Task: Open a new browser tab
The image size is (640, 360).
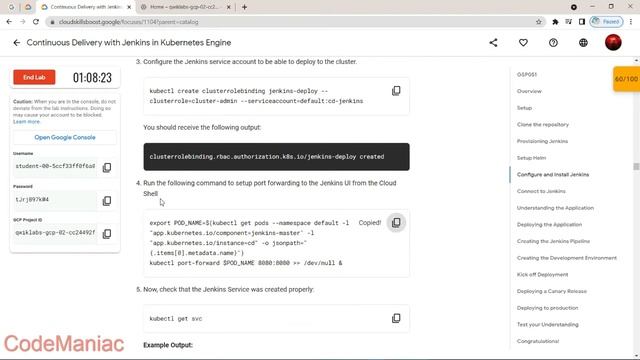Action: pyautogui.click(x=244, y=7)
